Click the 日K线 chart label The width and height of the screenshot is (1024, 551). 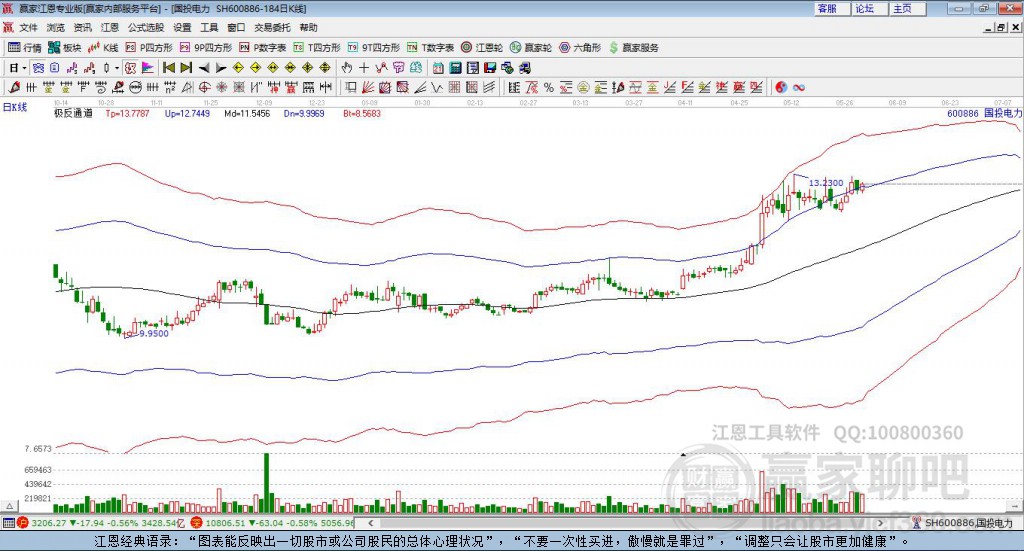[x=15, y=108]
